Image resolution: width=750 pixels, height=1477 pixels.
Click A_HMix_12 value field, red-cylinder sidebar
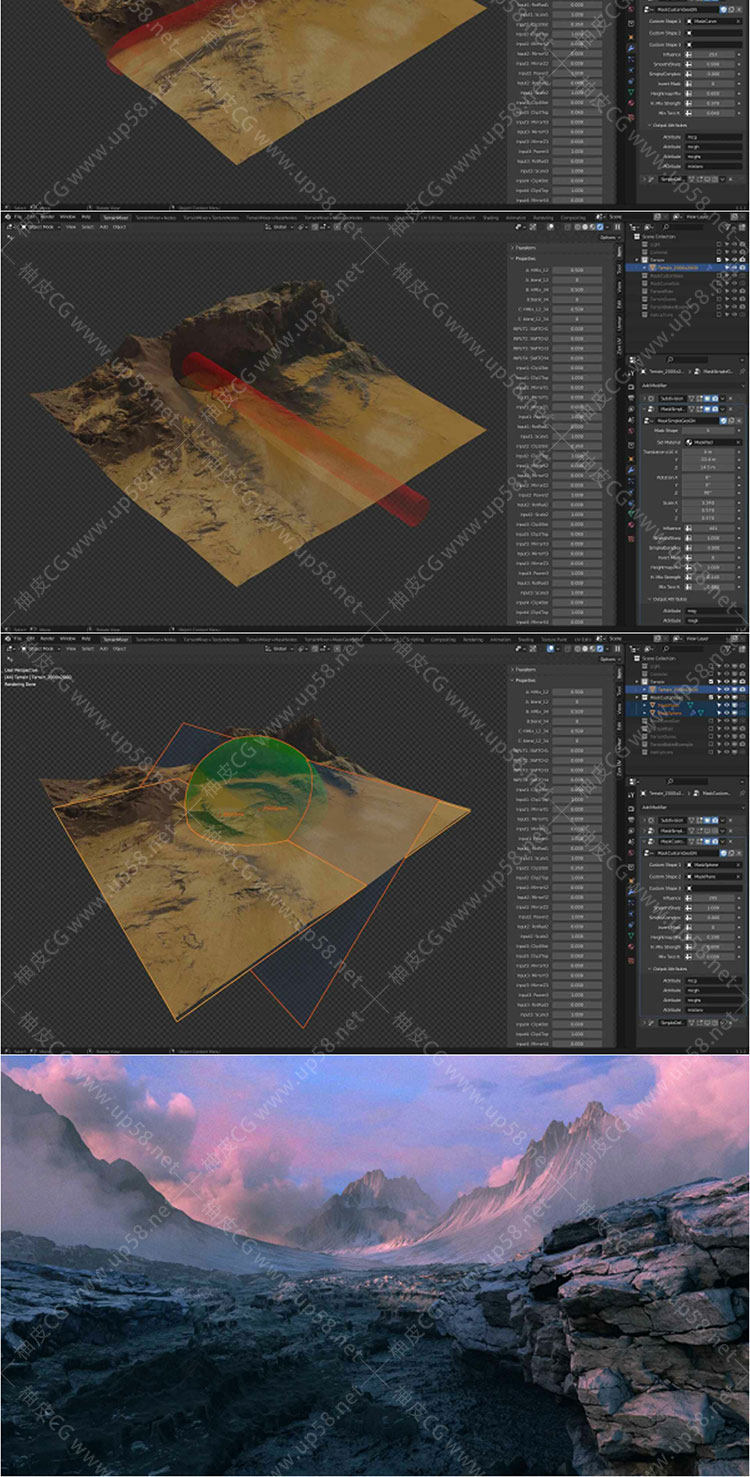point(577,270)
